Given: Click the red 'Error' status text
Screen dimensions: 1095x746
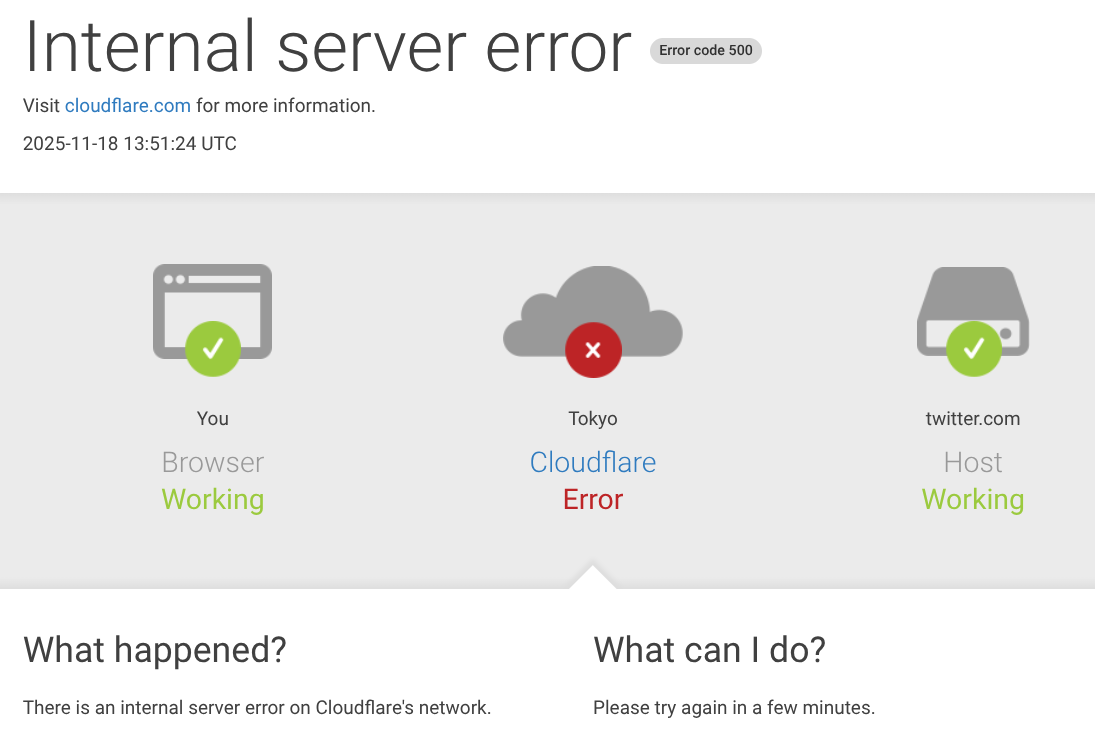Looking at the screenshot, I should click(593, 500).
